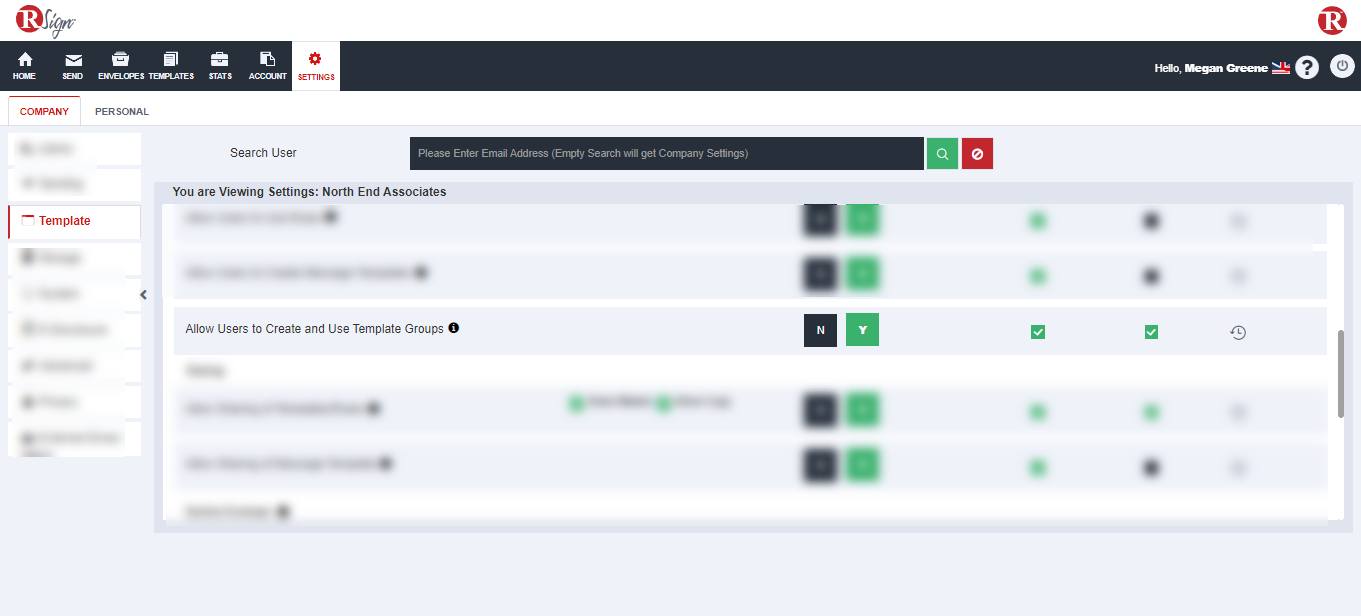Open the Settings gear in the top navigation

point(315,65)
